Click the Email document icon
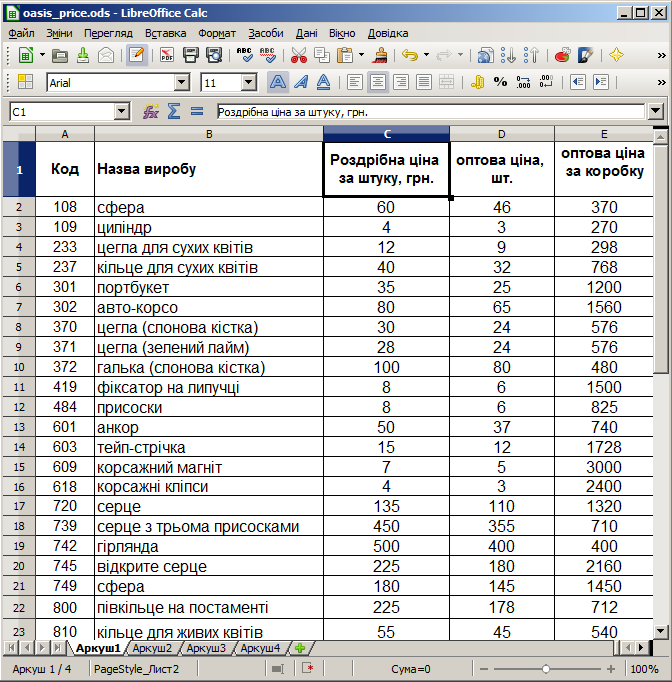Screen dimensions: 672x682 [106, 55]
